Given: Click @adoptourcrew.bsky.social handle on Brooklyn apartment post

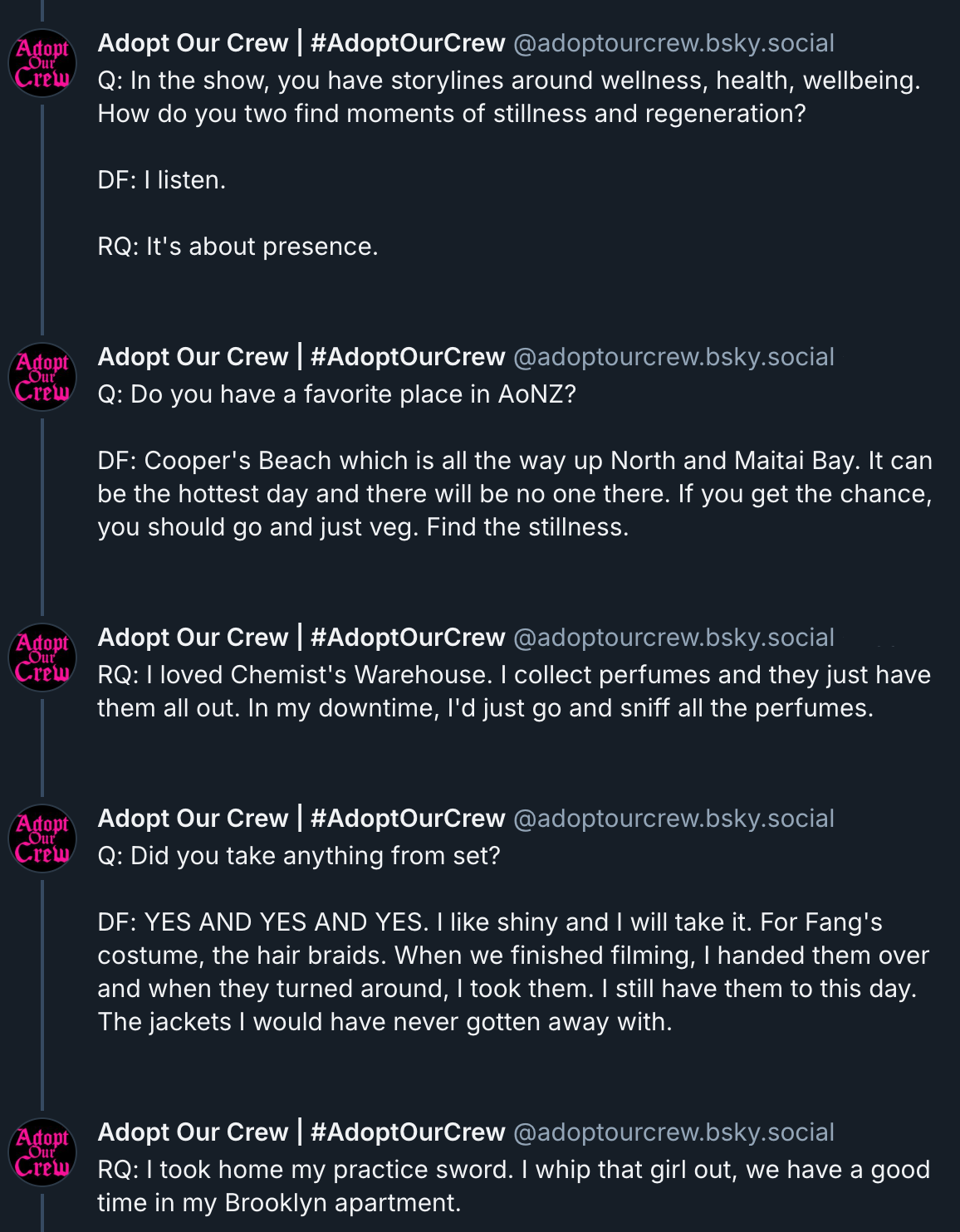Looking at the screenshot, I should click(x=673, y=1132).
